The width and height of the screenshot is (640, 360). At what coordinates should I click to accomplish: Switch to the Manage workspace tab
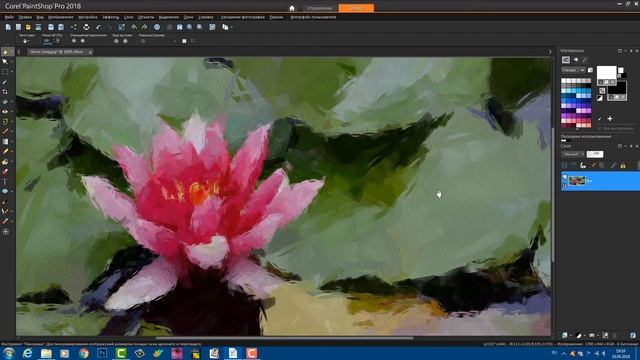point(320,8)
